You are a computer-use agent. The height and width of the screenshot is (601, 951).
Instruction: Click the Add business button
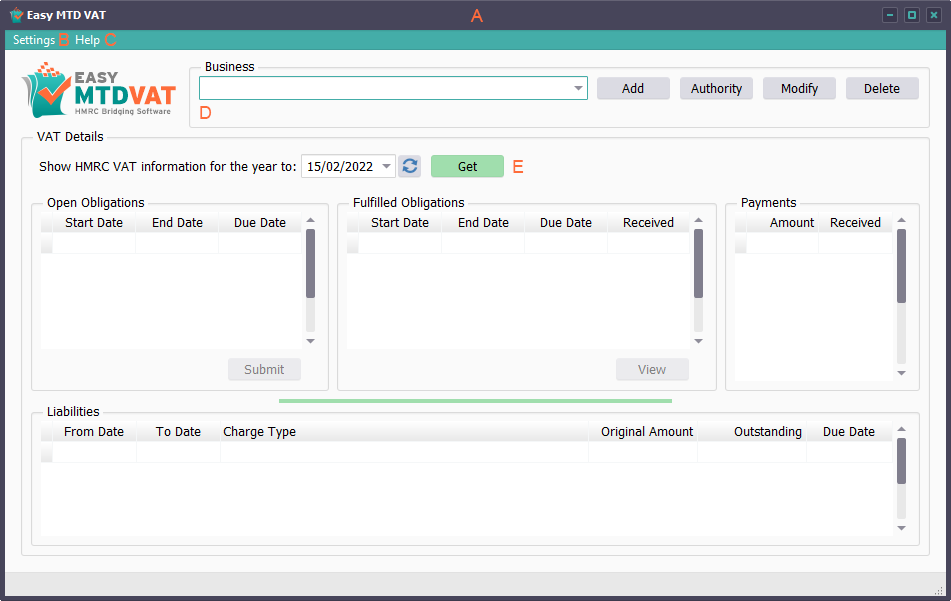pyautogui.click(x=633, y=89)
